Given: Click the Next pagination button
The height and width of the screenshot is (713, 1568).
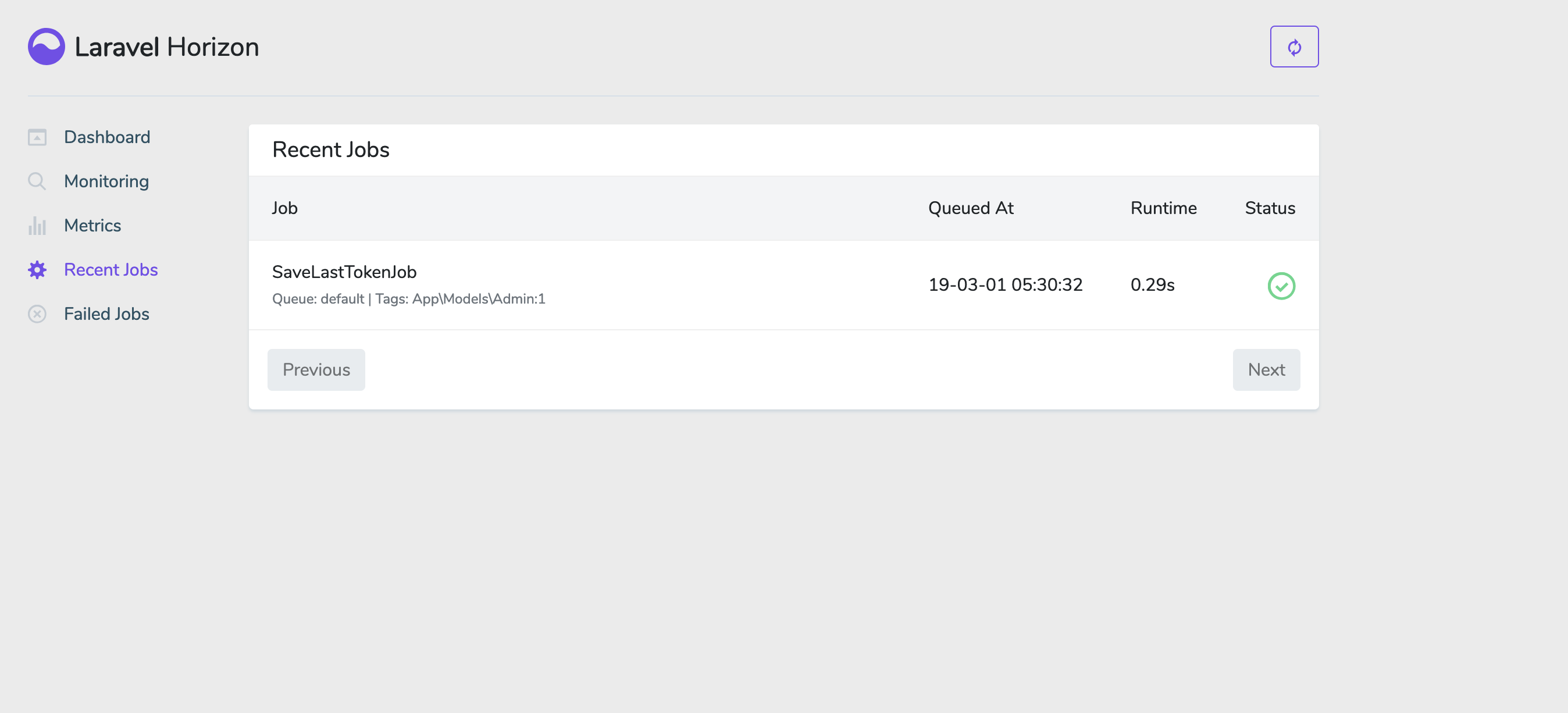Looking at the screenshot, I should pyautogui.click(x=1266, y=370).
